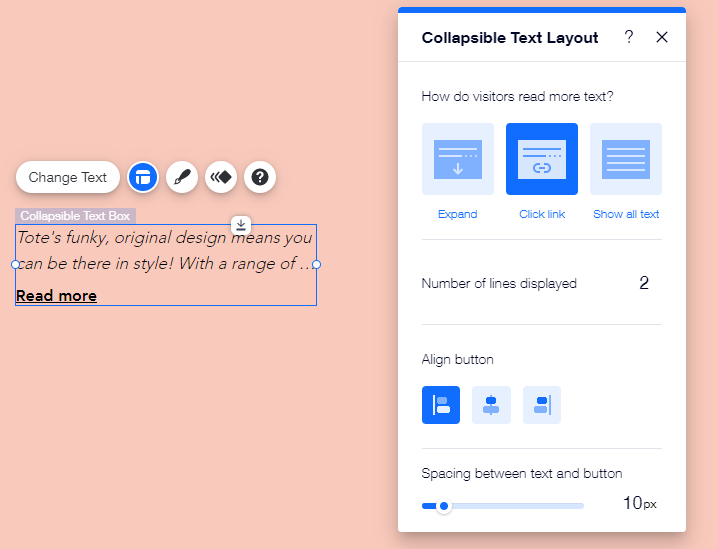Click the right resize handle of text box

point(317,264)
